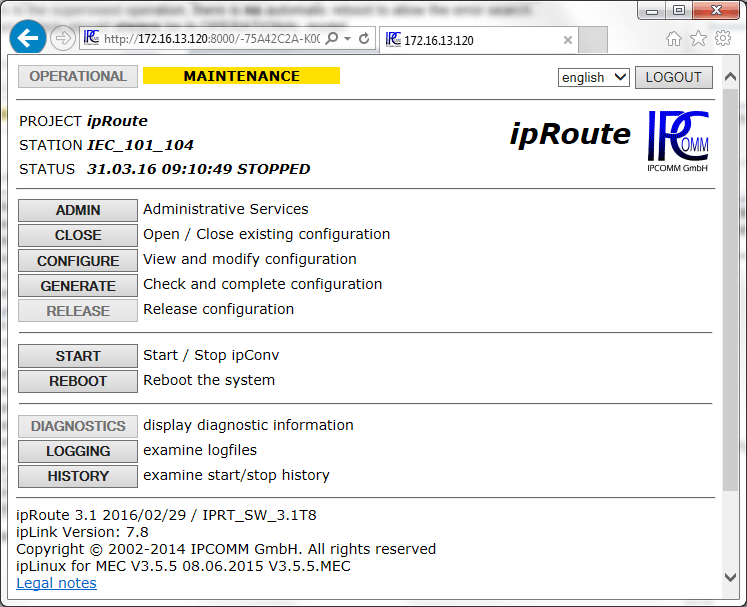Open the browser Home icon
This screenshot has height=607, width=747.
point(674,38)
